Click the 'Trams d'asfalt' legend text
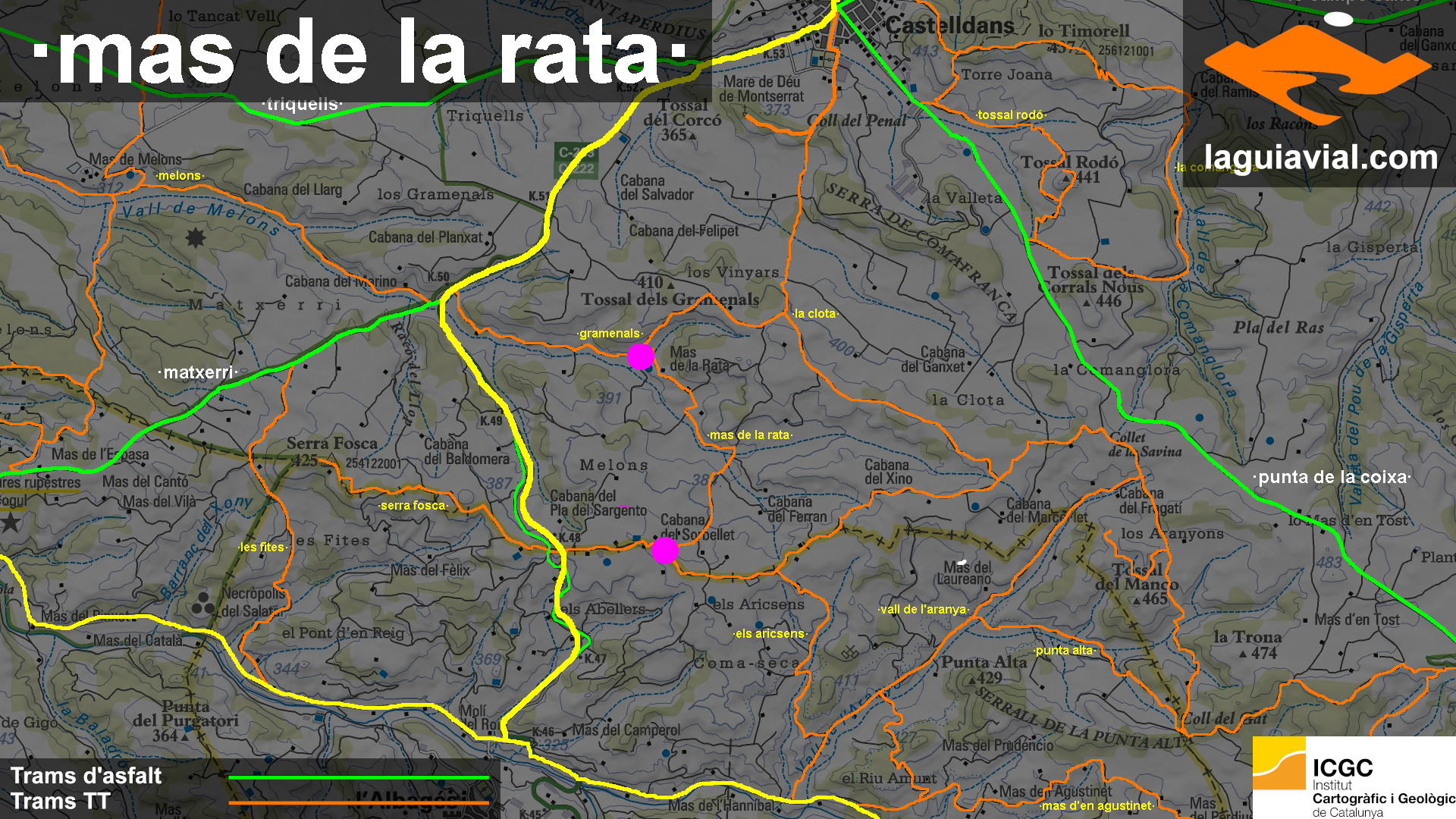This screenshot has width=1456, height=819. pyautogui.click(x=86, y=776)
